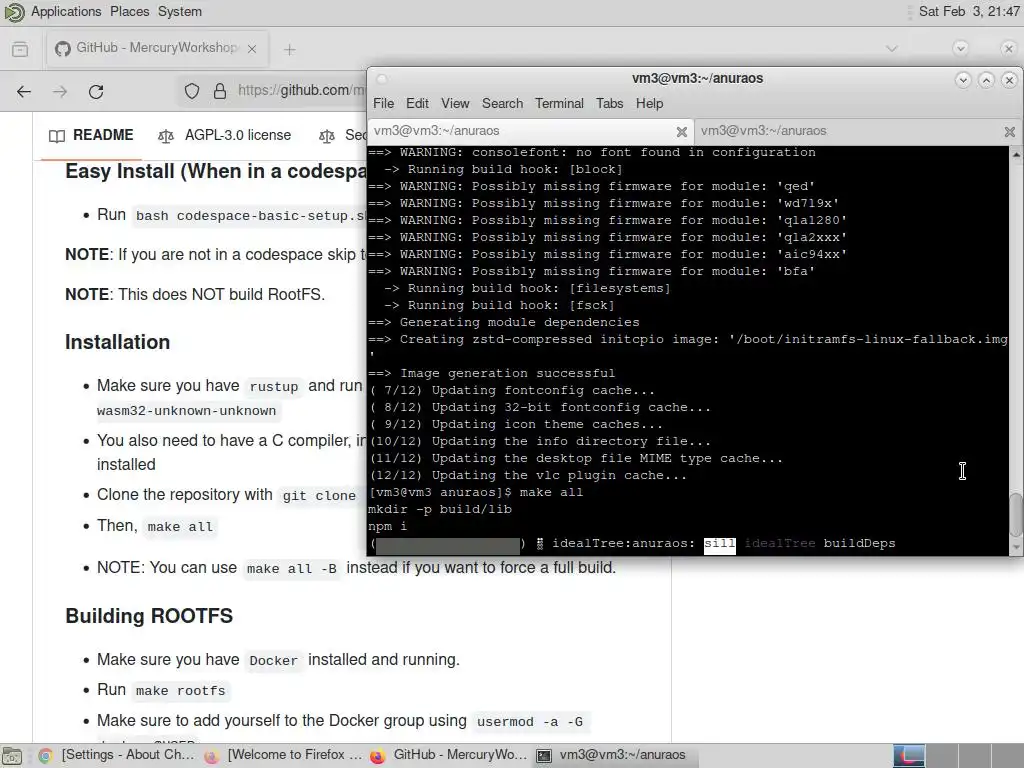The height and width of the screenshot is (768, 1024).
Task: Close the second terminal tab
Action: [x=1010, y=132]
